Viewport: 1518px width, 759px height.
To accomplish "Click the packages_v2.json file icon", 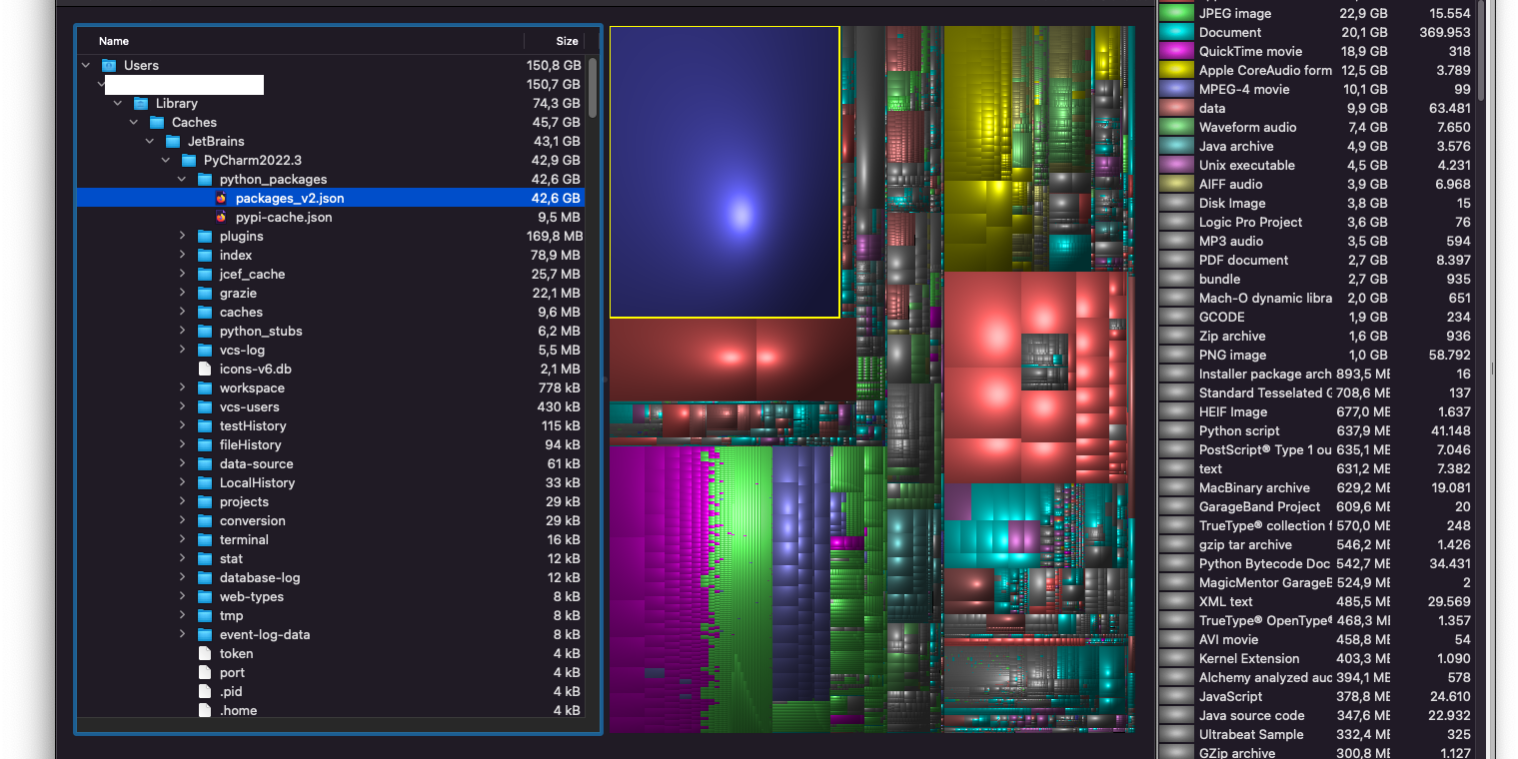I will [221, 198].
